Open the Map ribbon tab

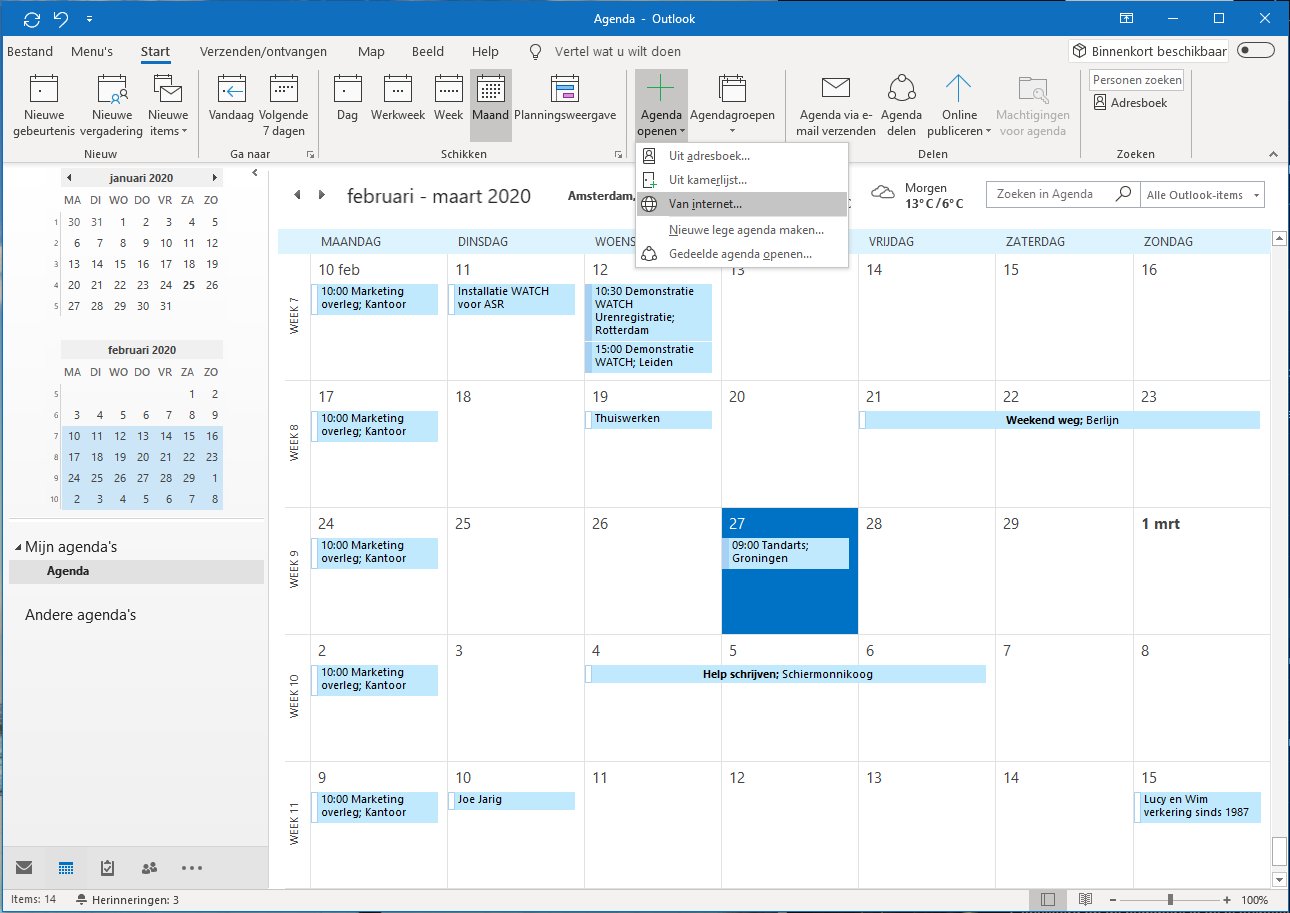click(x=371, y=51)
